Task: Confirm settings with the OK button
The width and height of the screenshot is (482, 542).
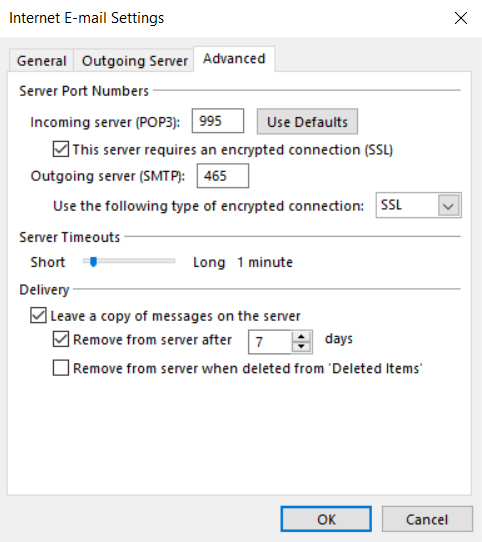Action: pyautogui.click(x=326, y=519)
